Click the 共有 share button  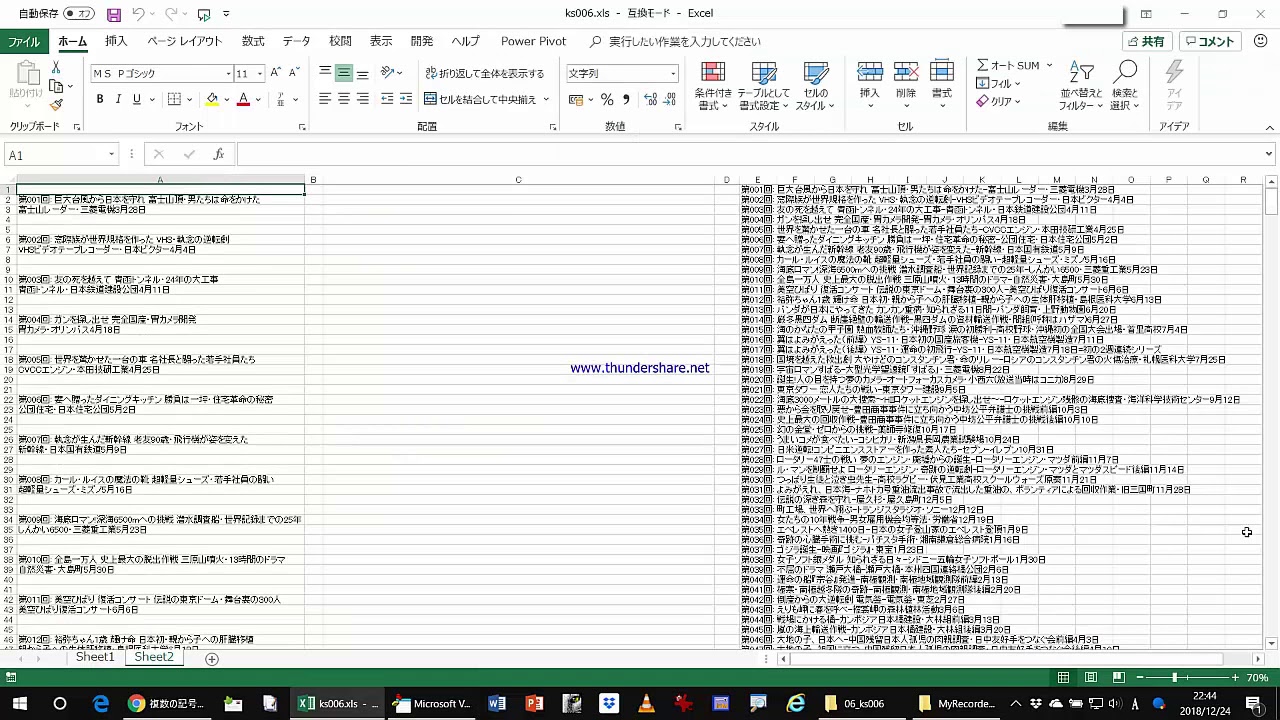[x=1146, y=41]
